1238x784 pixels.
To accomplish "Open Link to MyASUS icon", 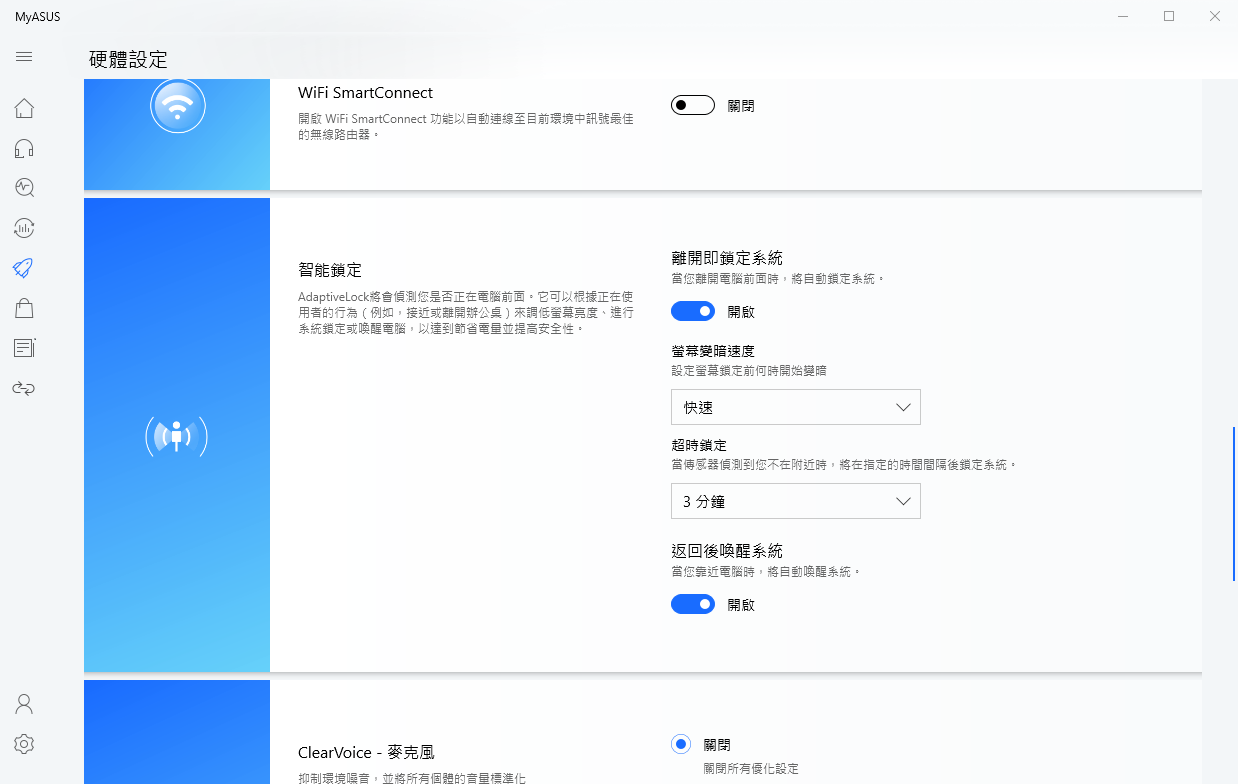I will 24,387.
